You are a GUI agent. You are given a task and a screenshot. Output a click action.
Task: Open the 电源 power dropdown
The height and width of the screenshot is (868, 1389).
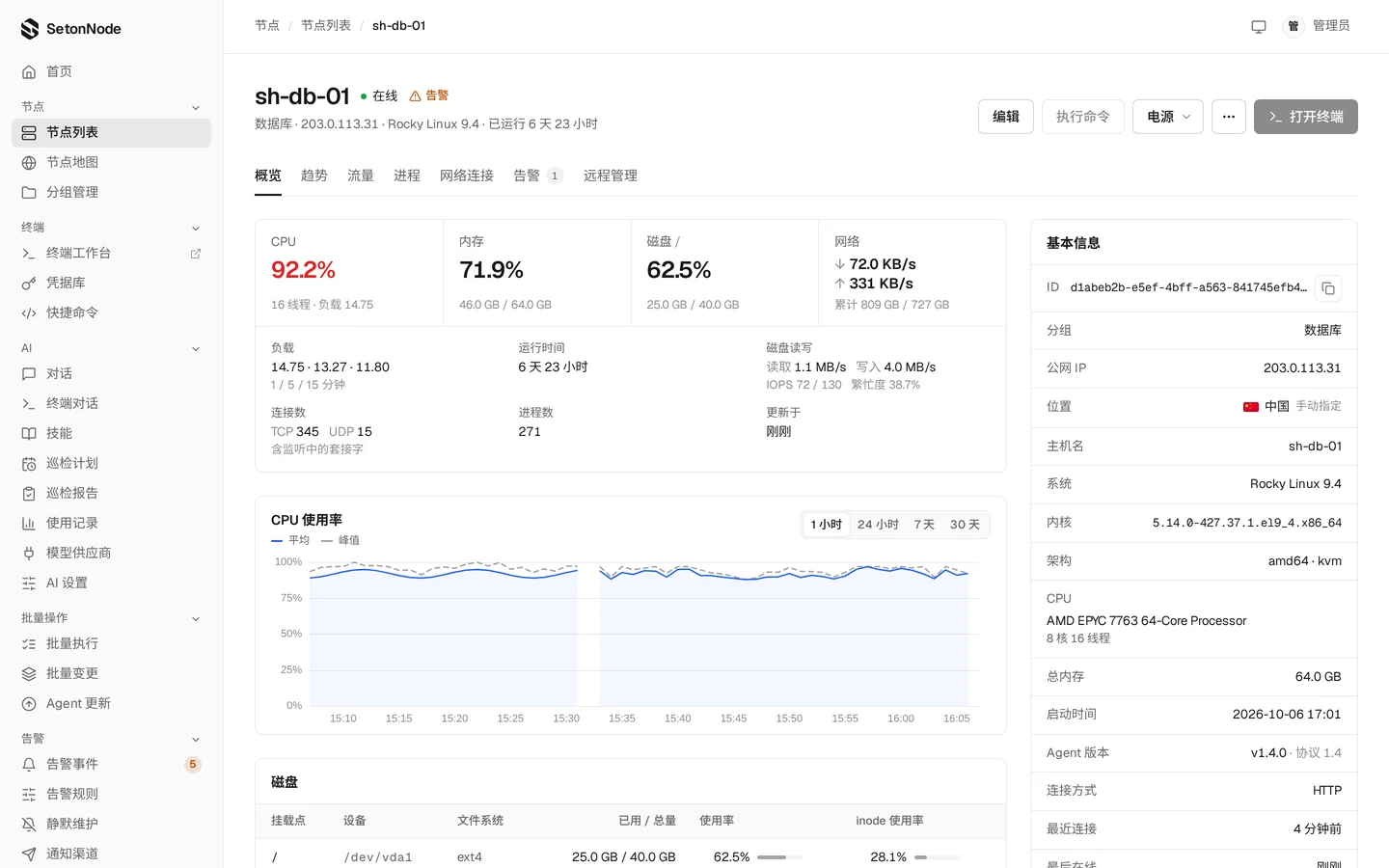pyautogui.click(x=1168, y=117)
